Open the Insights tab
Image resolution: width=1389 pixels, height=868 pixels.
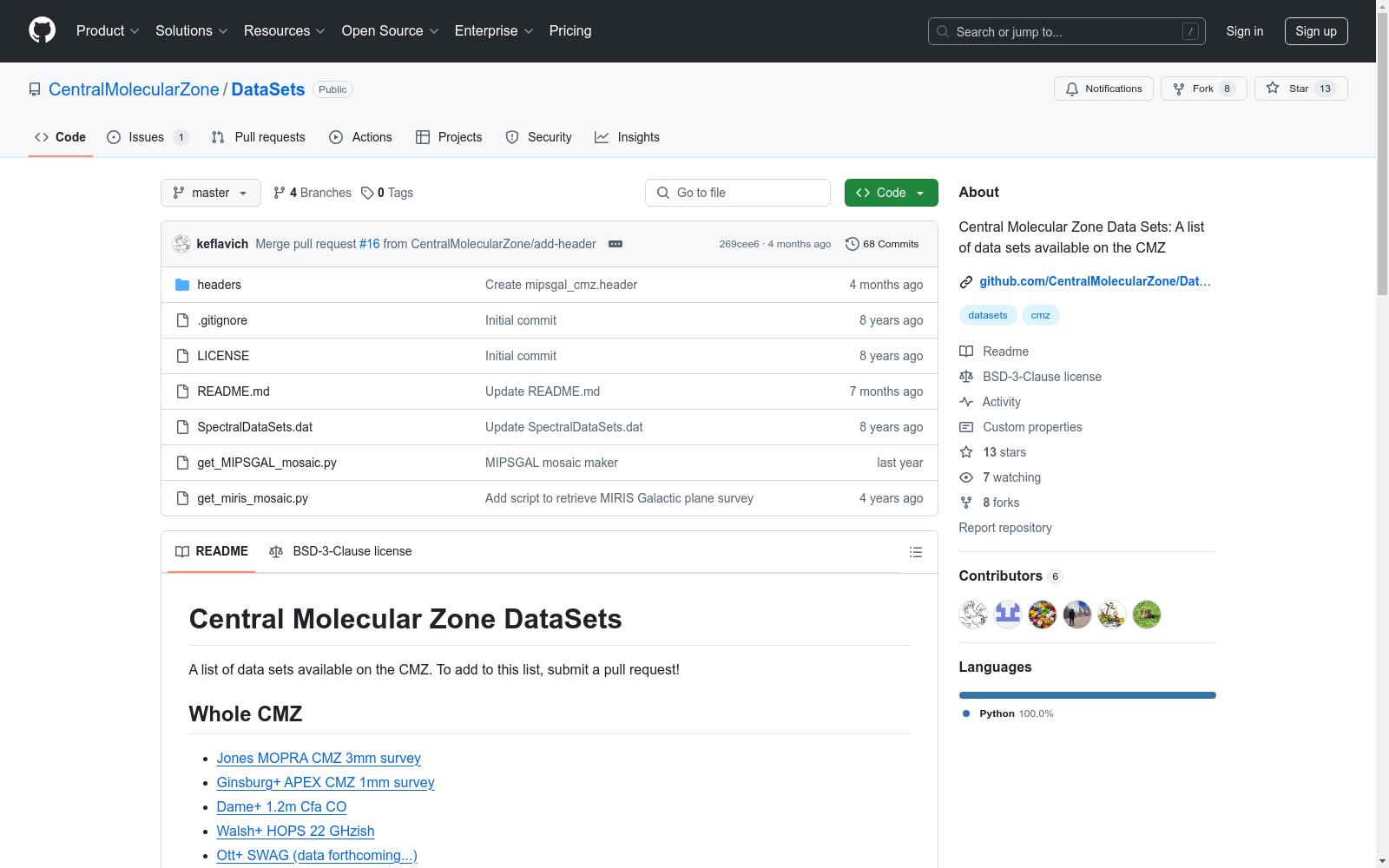(x=628, y=137)
